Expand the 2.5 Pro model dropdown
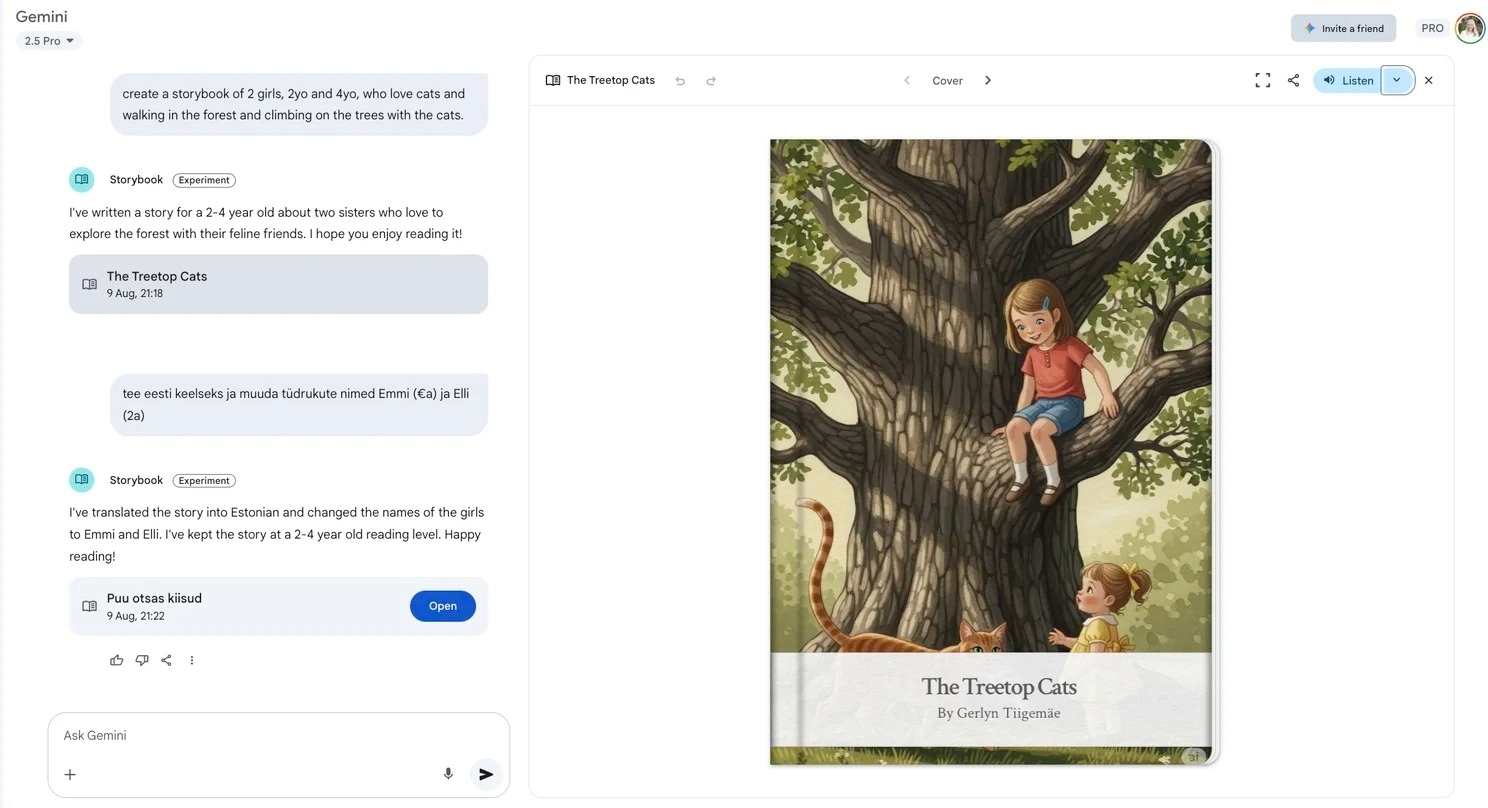 point(49,41)
